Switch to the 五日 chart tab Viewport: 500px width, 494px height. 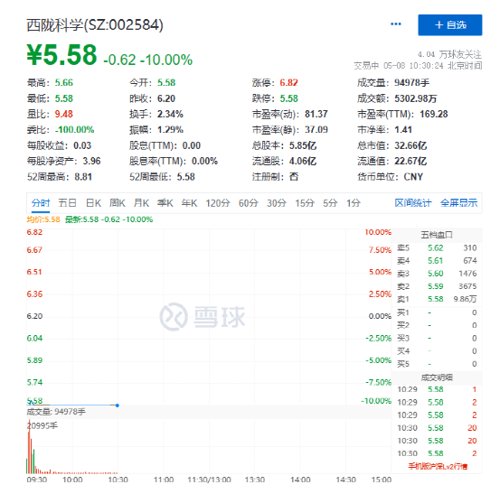[x=67, y=203]
